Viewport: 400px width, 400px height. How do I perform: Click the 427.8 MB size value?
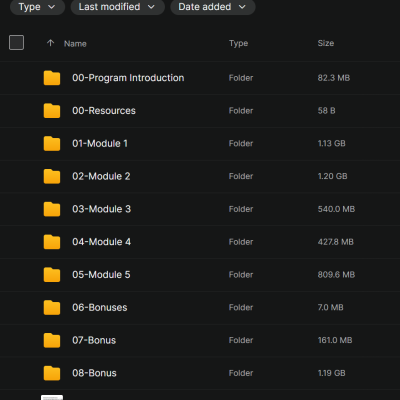tap(335, 242)
